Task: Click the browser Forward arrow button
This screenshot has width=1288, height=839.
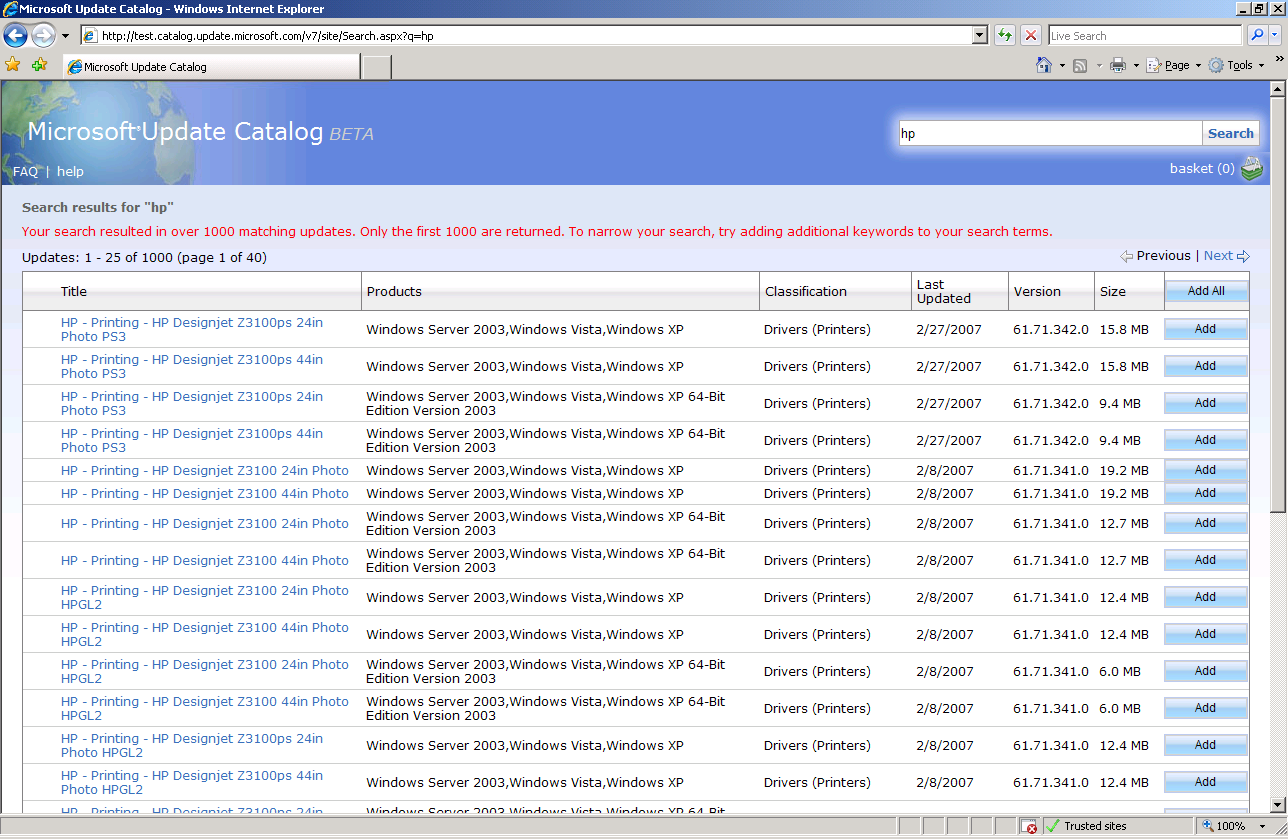Action: pos(43,36)
